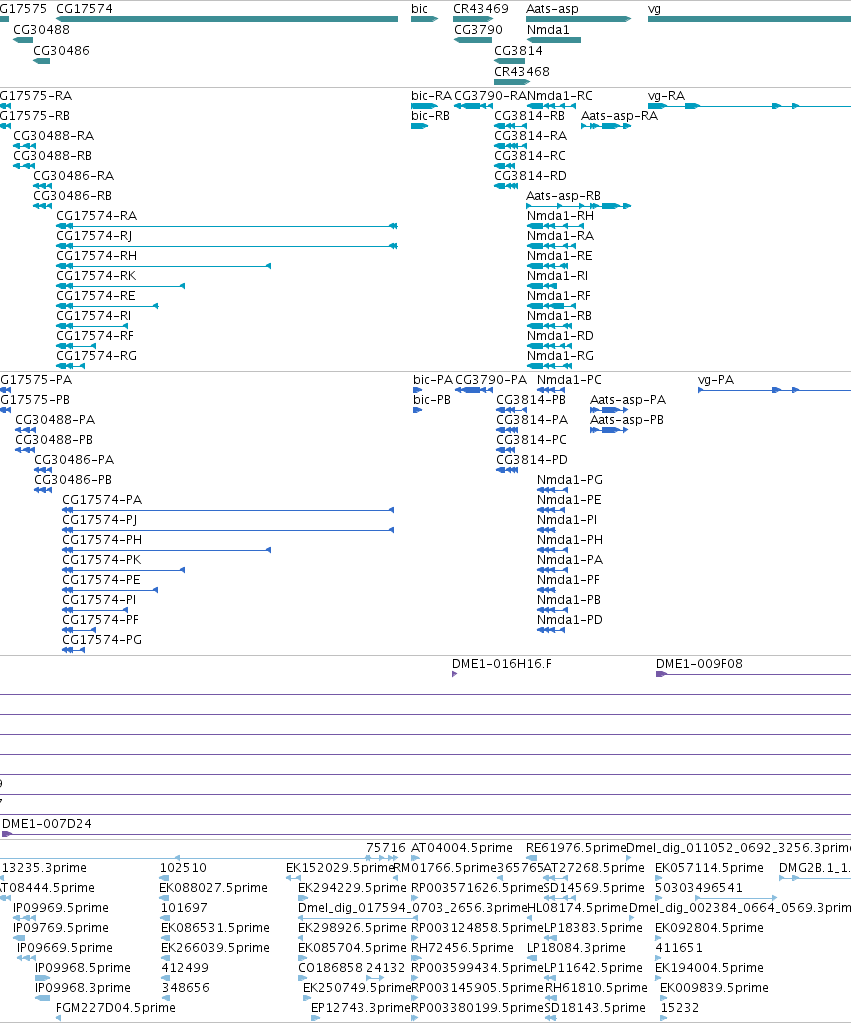Open the CR43469 gene label

(x=481, y=8)
